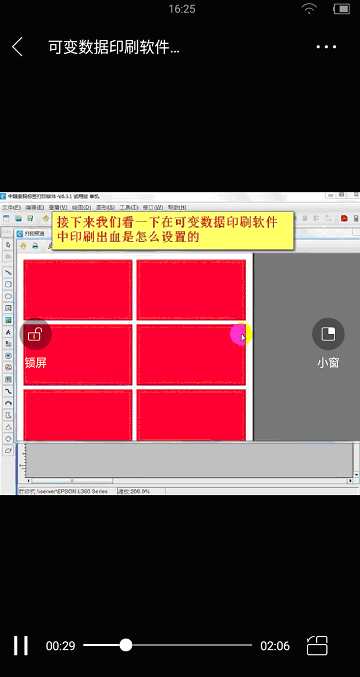
Task: Select the Arc tool
Action: [x=8, y=403]
